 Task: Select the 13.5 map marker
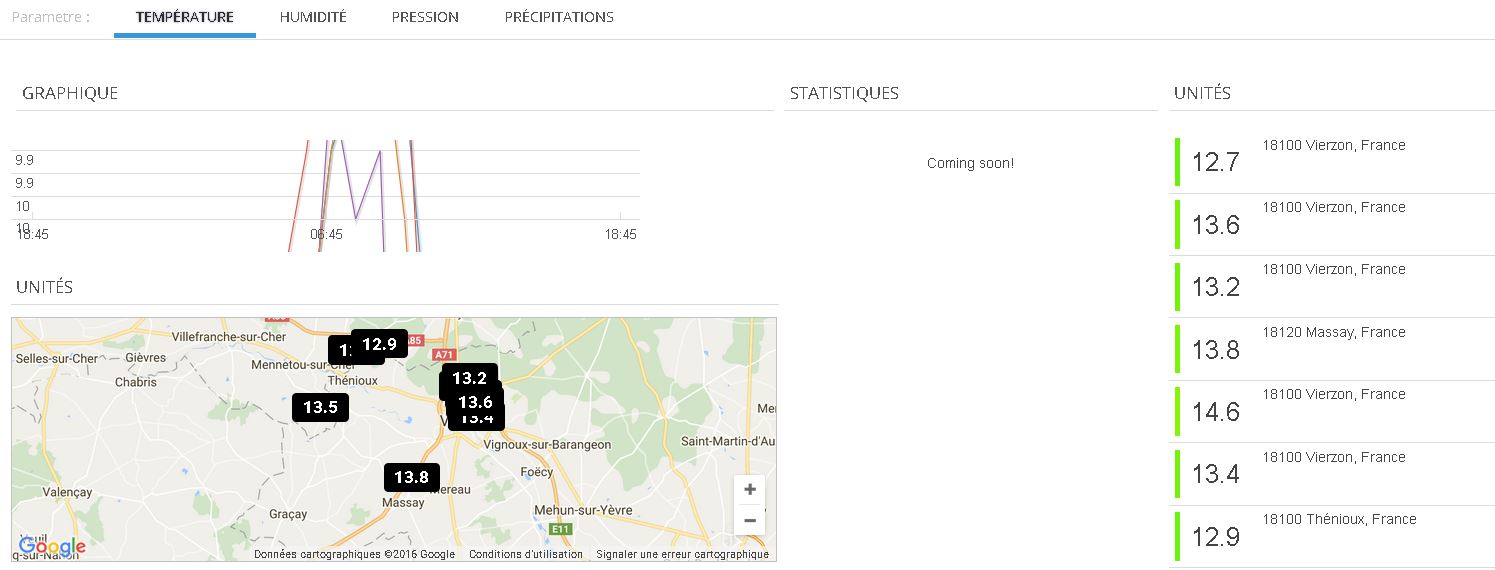click(320, 407)
